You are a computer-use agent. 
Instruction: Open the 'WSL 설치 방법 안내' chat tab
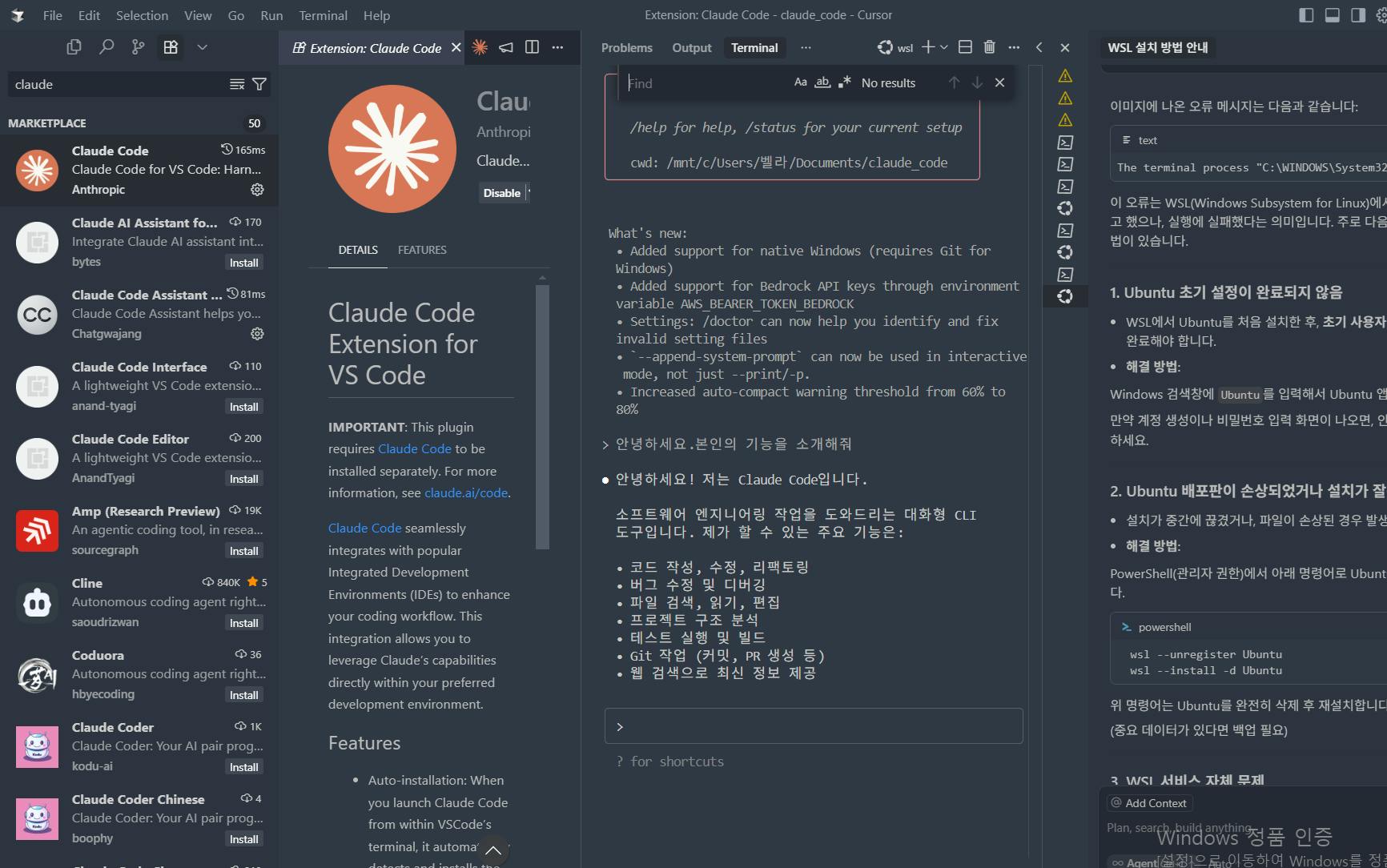point(1158,47)
